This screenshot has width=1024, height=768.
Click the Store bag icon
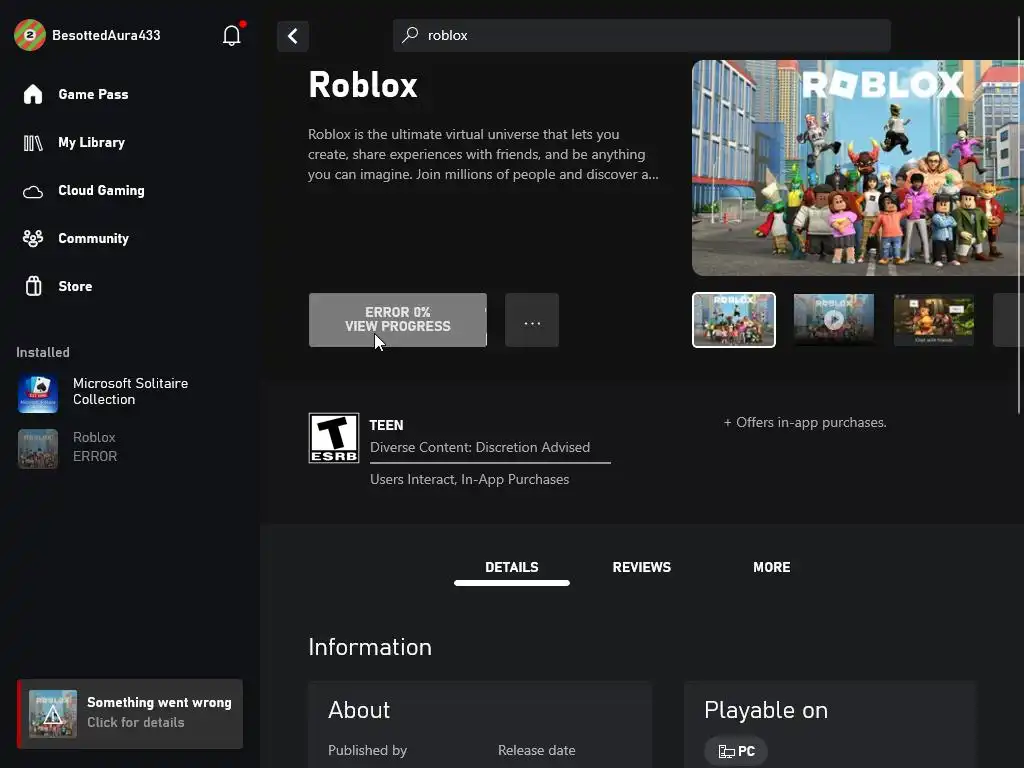coord(33,286)
